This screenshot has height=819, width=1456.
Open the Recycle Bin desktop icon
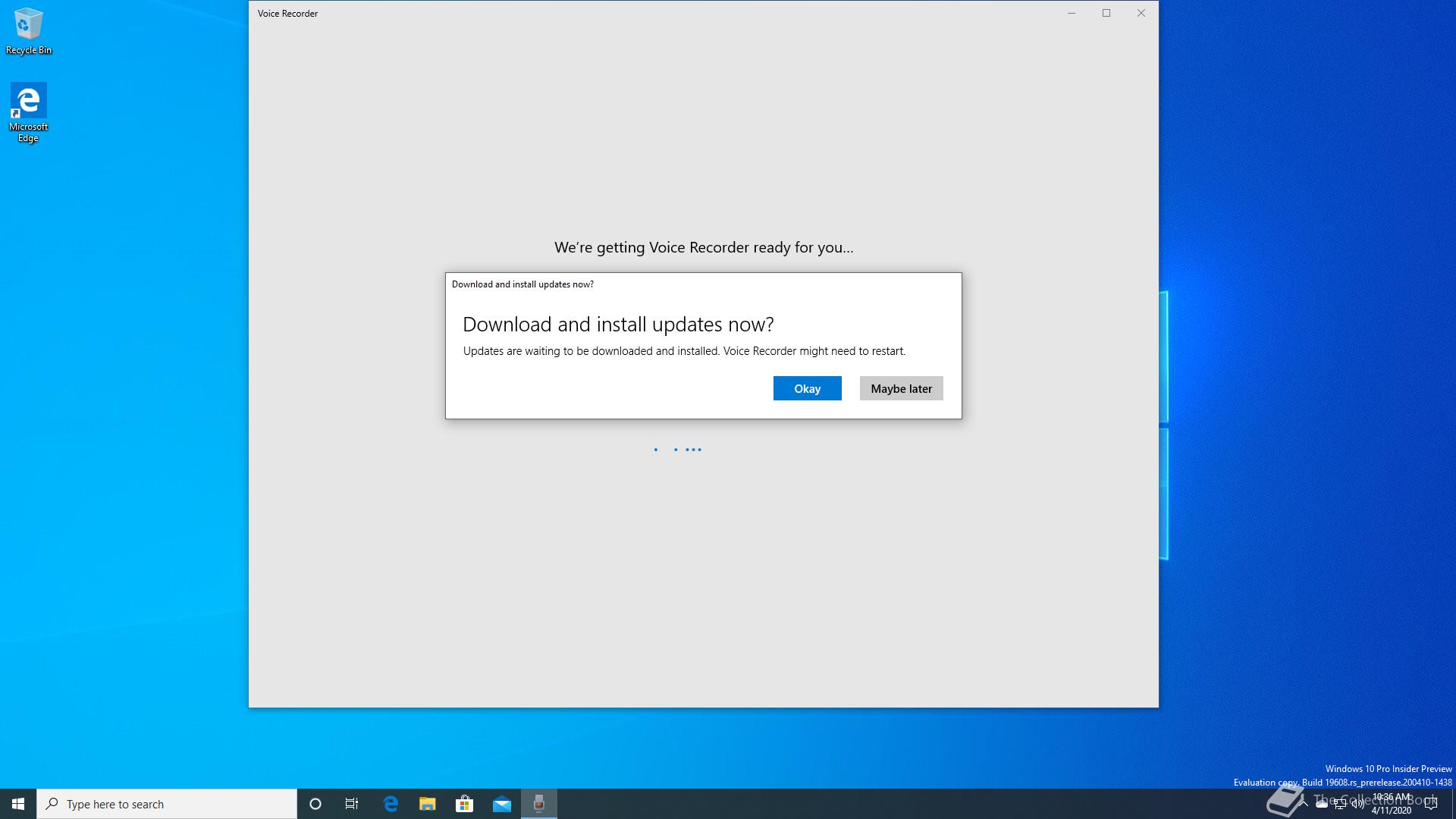click(x=29, y=31)
